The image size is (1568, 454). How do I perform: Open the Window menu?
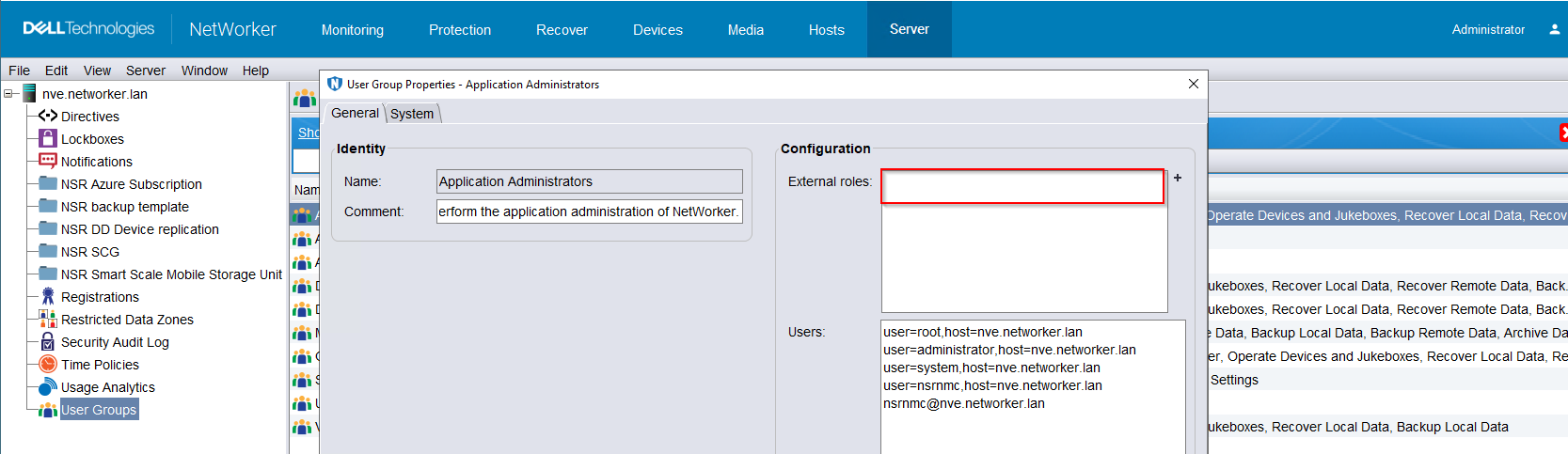click(x=204, y=70)
